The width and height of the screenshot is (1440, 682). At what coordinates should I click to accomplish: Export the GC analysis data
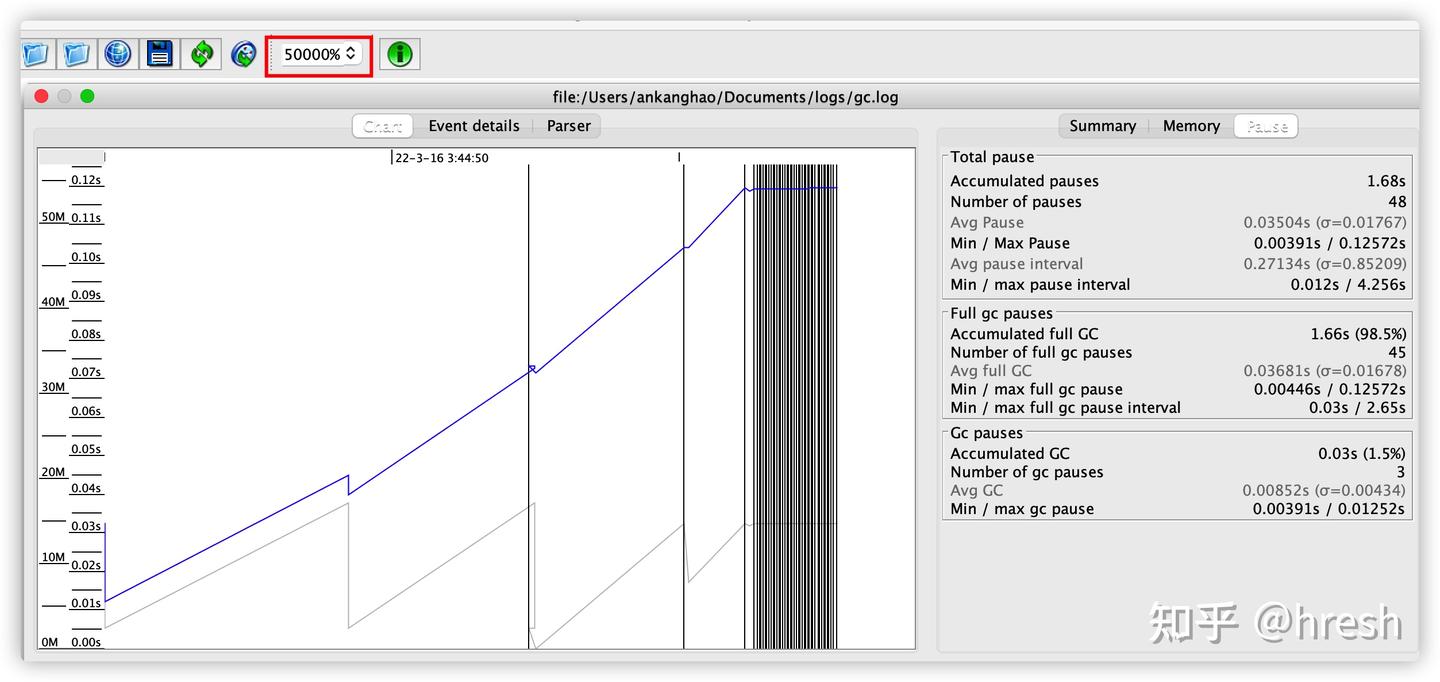pyautogui.click(x=159, y=54)
